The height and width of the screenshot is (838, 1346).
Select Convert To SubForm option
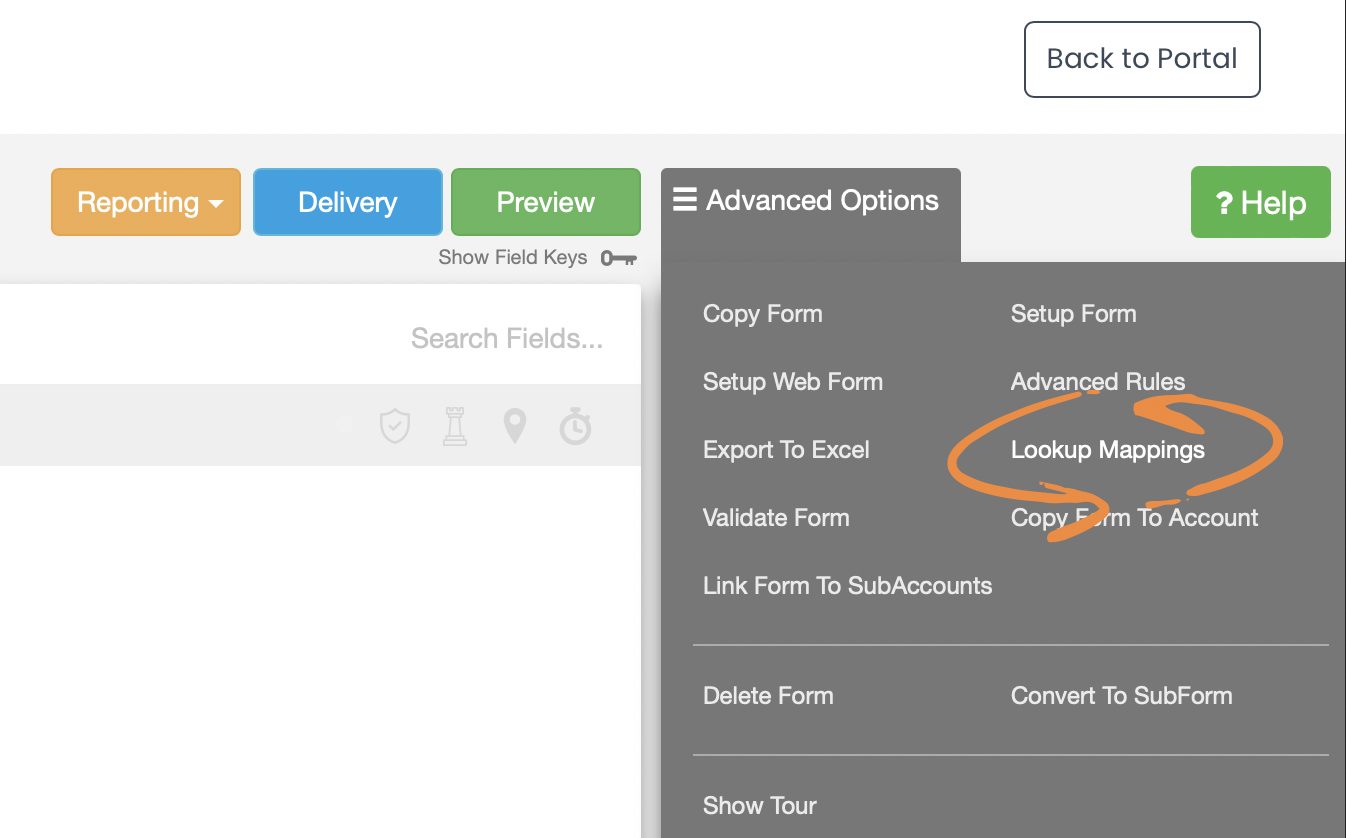(1121, 696)
